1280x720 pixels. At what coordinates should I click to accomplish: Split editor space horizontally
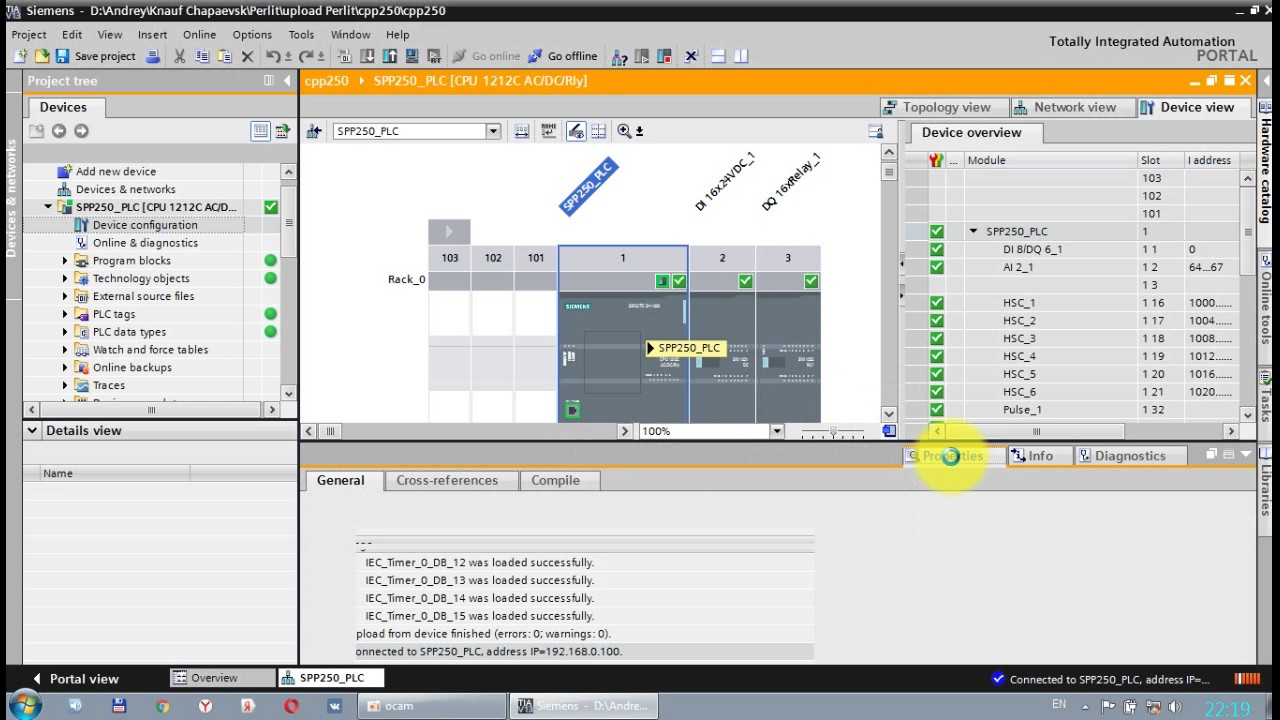pos(718,57)
